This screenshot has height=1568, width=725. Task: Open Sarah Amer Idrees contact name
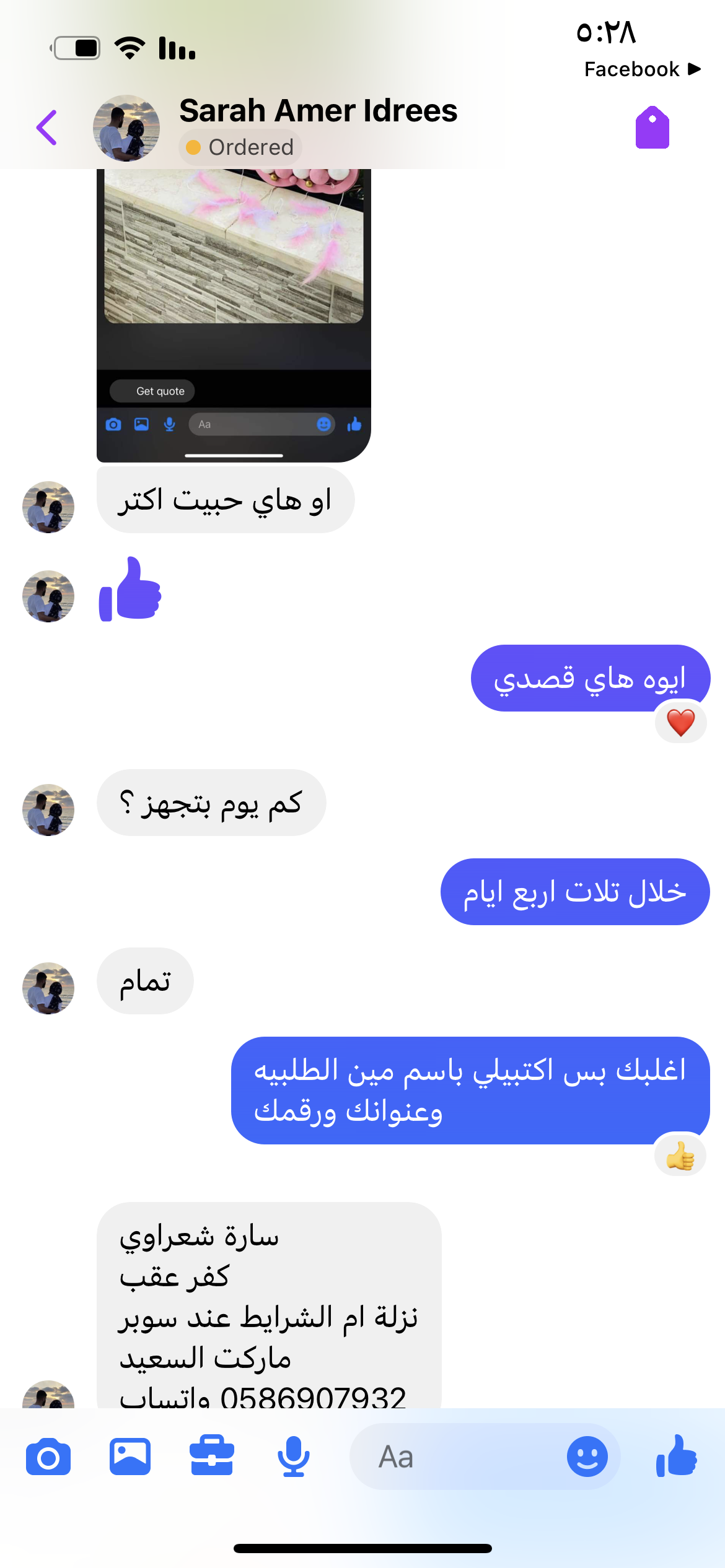pos(319,111)
